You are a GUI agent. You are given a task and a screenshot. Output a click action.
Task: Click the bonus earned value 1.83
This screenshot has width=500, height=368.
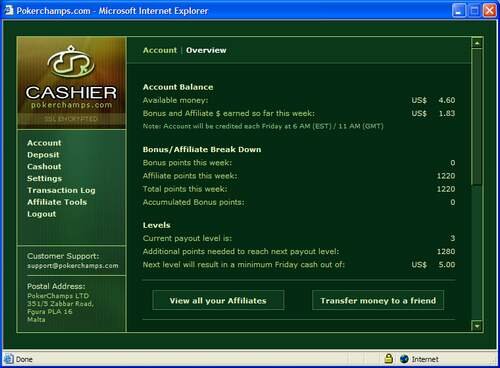(447, 113)
